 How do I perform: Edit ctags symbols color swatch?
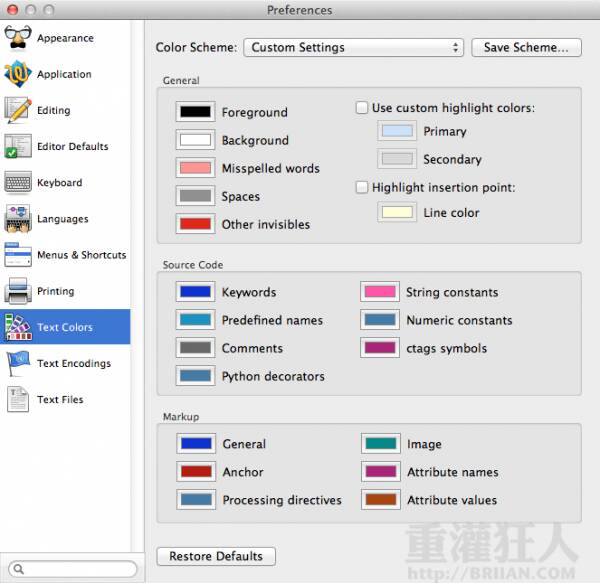(380, 347)
